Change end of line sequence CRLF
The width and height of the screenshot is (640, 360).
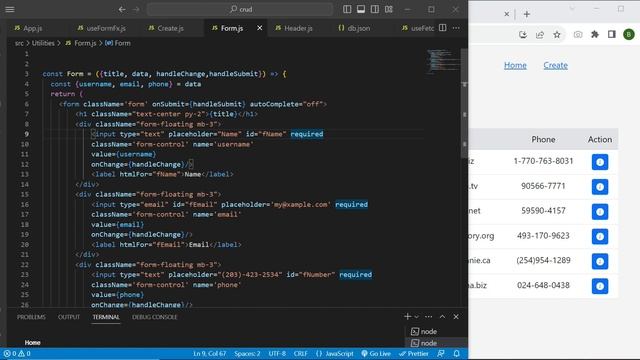(x=300, y=353)
